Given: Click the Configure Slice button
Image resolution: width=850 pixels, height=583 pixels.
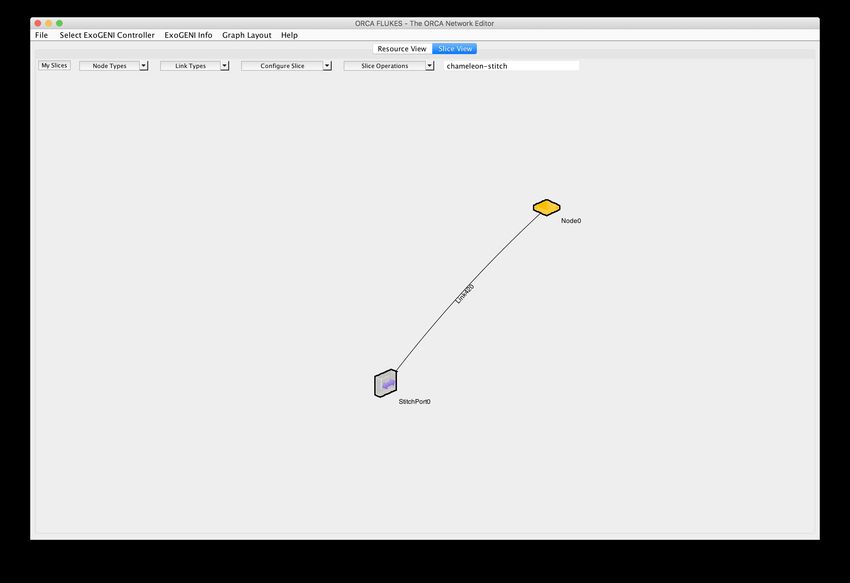Looking at the screenshot, I should pyautogui.click(x=282, y=66).
